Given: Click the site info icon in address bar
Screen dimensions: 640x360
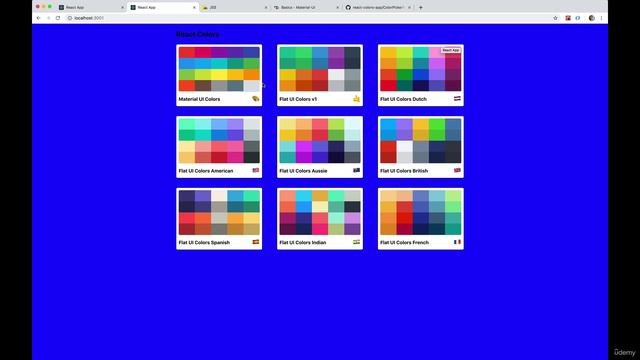Looking at the screenshot, I should tap(69, 18).
